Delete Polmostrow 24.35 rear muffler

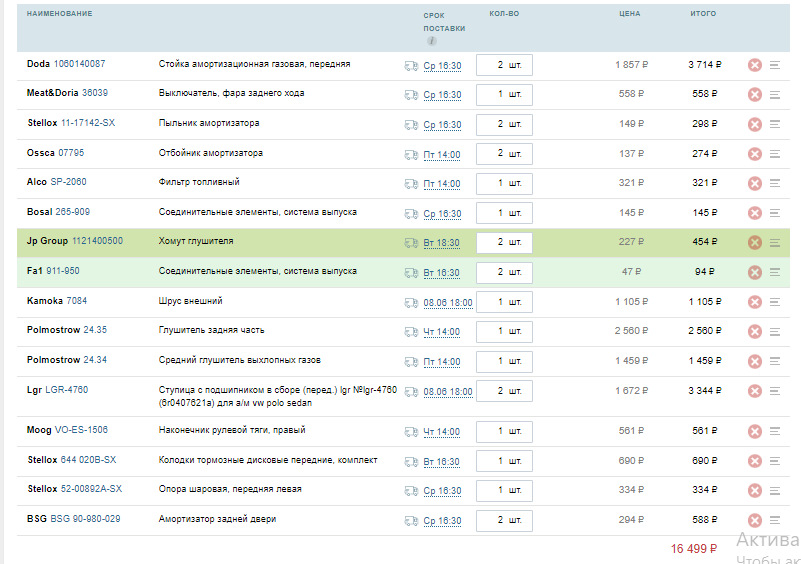755,332
